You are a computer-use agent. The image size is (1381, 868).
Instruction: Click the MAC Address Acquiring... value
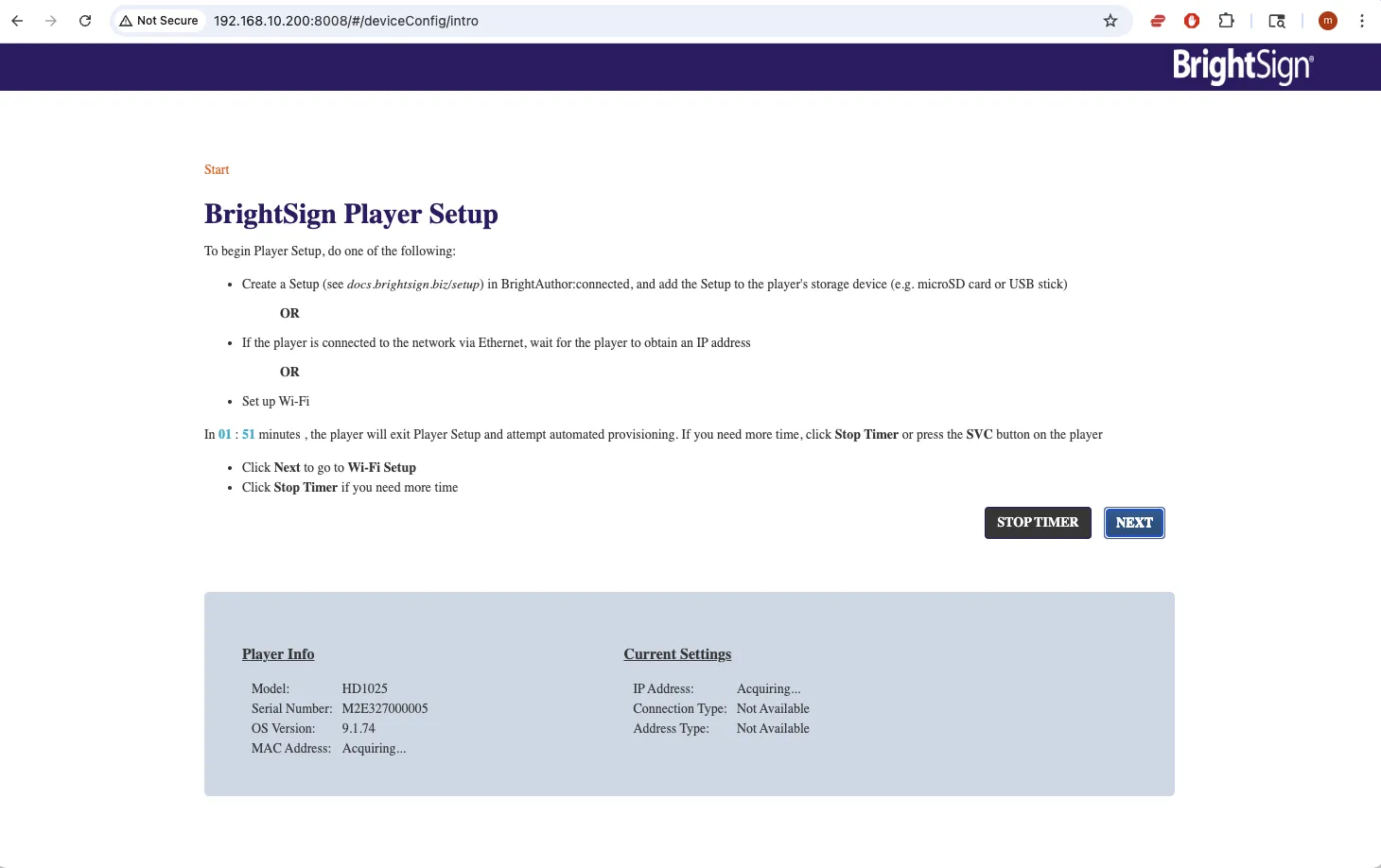tap(374, 749)
